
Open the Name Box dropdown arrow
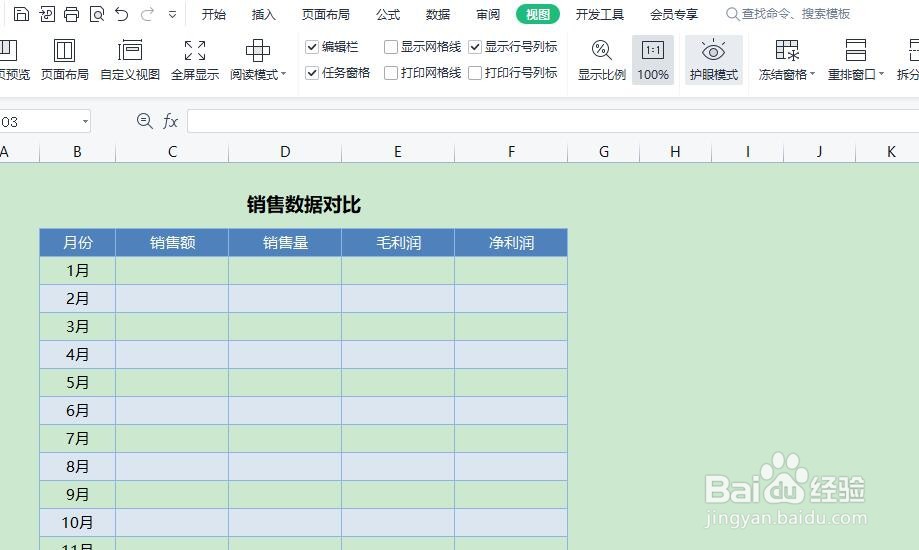pos(85,122)
